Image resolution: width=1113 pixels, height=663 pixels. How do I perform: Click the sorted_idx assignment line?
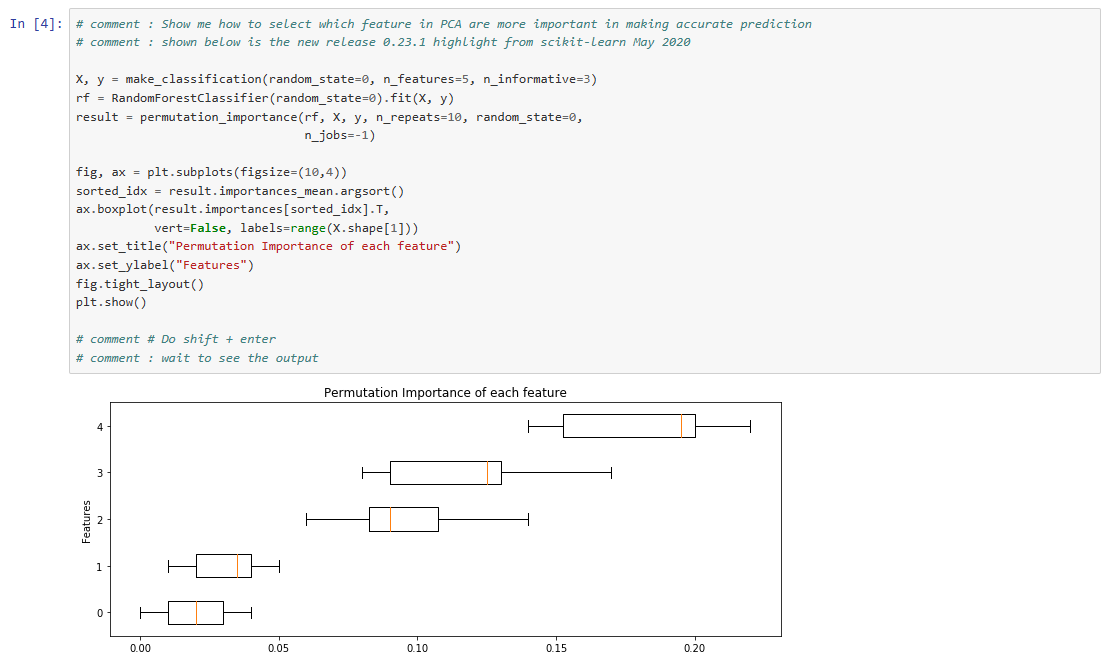pos(240,191)
